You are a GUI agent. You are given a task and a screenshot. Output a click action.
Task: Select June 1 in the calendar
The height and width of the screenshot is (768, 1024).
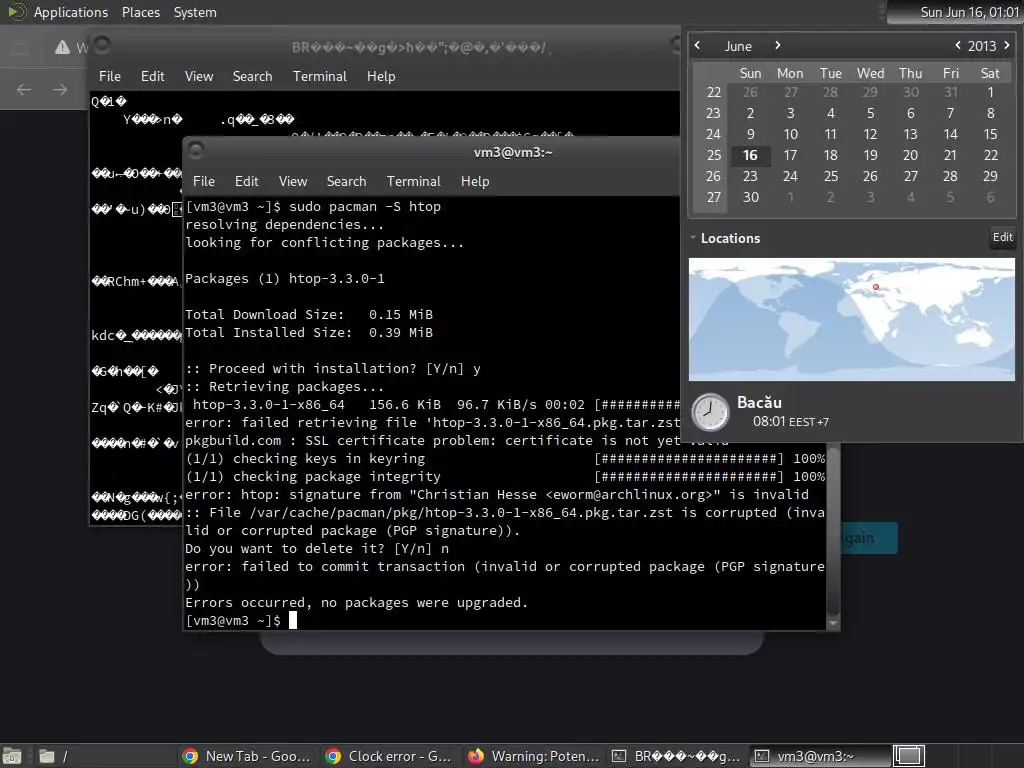point(990,93)
